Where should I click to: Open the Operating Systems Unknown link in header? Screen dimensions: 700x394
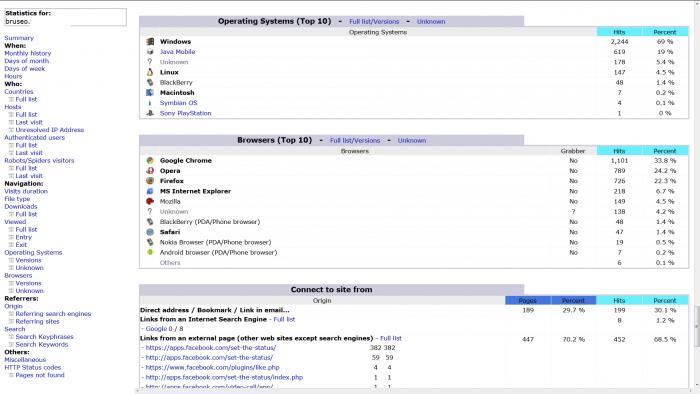point(431,21)
